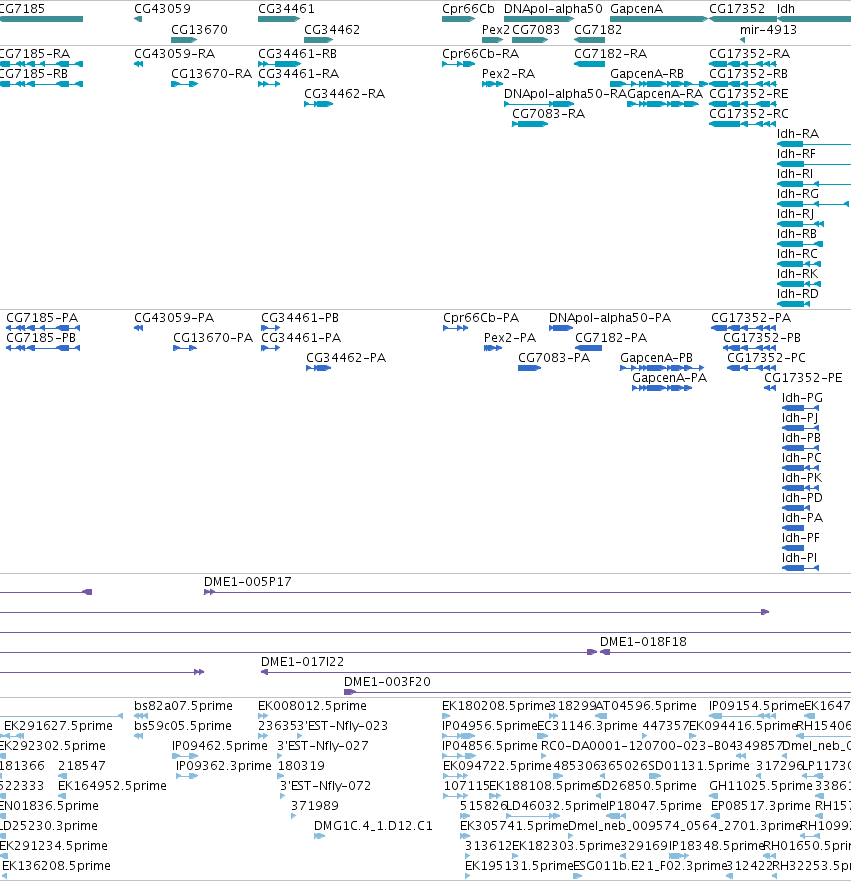This screenshot has width=851, height=881.
Task: Select the Idh-RJ transcript
Action: click(800, 224)
